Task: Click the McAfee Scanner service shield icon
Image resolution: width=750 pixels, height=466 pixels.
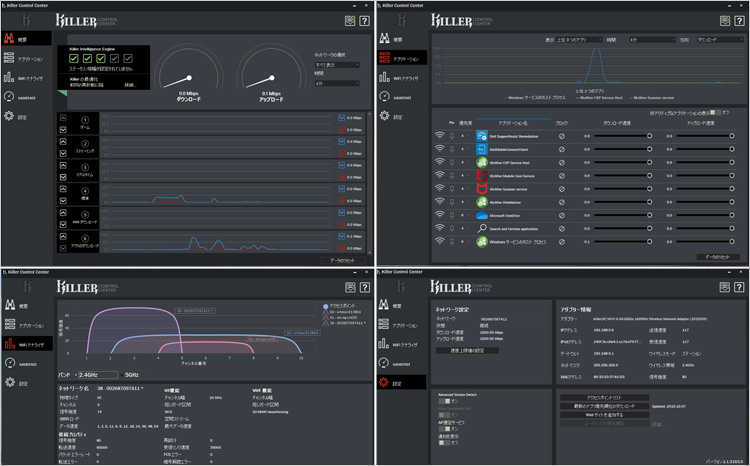Action: (481, 188)
